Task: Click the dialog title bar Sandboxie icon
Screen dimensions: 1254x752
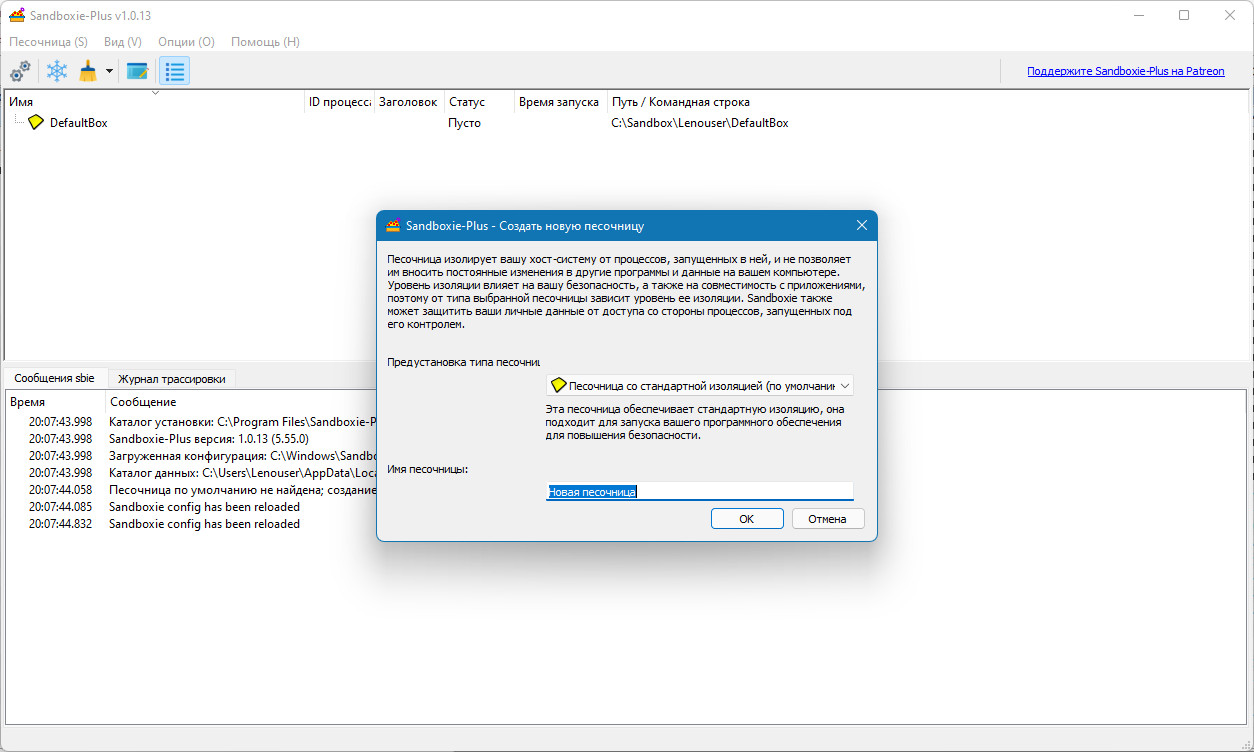Action: 393,225
